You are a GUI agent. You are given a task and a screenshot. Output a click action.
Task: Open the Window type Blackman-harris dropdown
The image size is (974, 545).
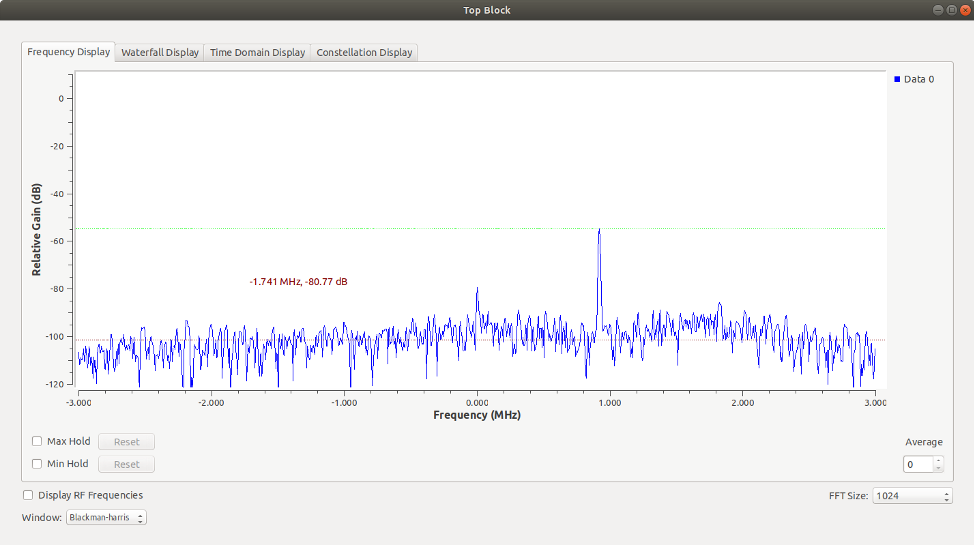pyautogui.click(x=106, y=518)
